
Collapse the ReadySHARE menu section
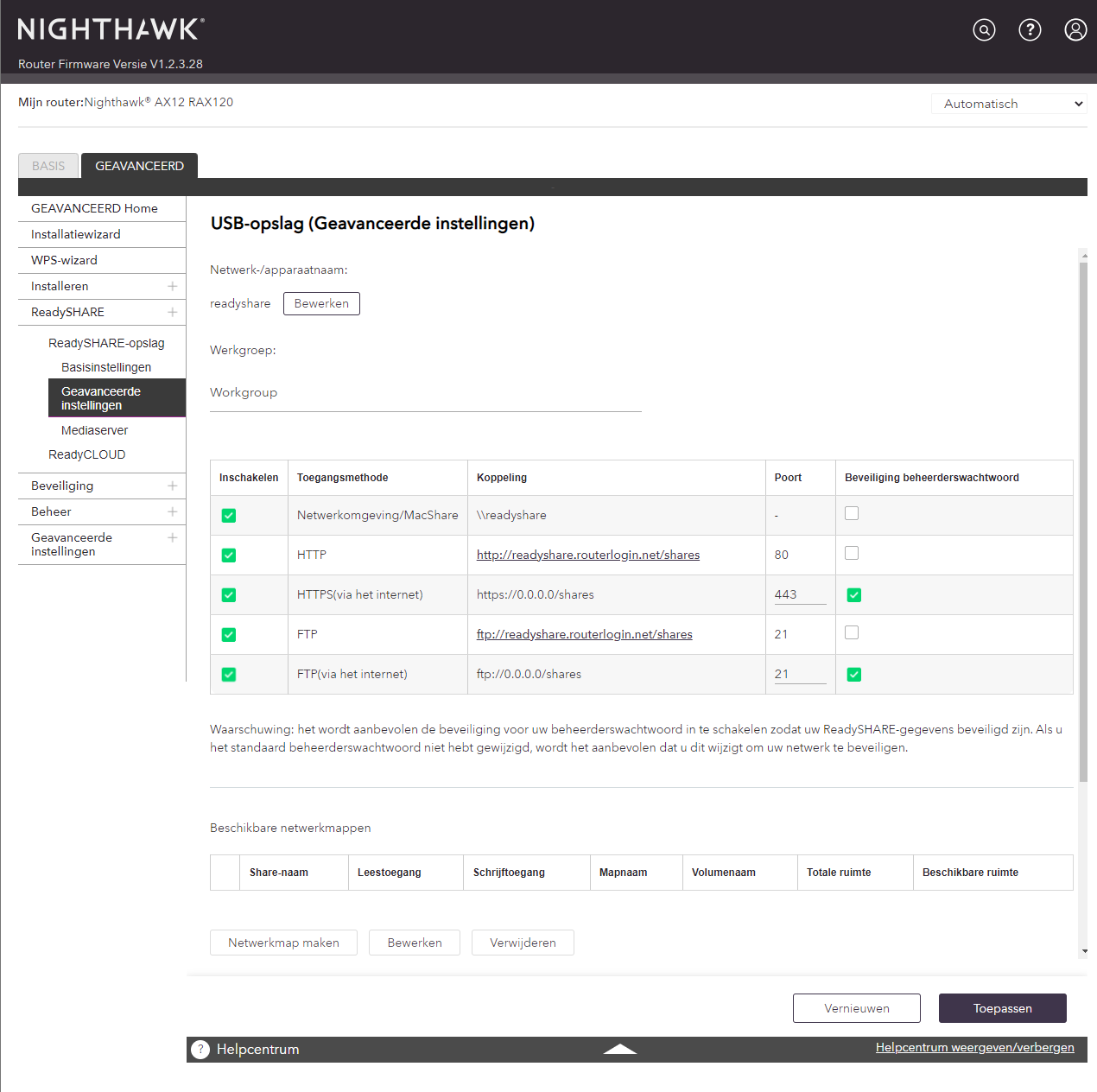click(x=173, y=312)
